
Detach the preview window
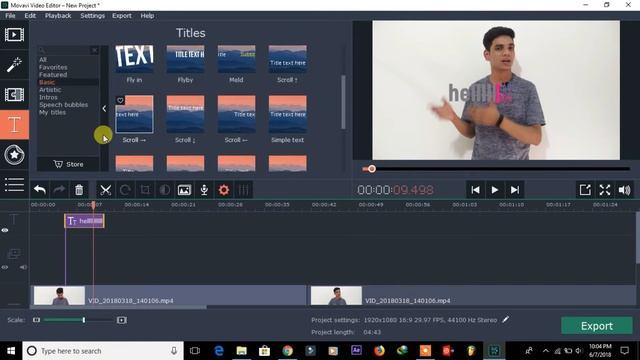coord(585,190)
